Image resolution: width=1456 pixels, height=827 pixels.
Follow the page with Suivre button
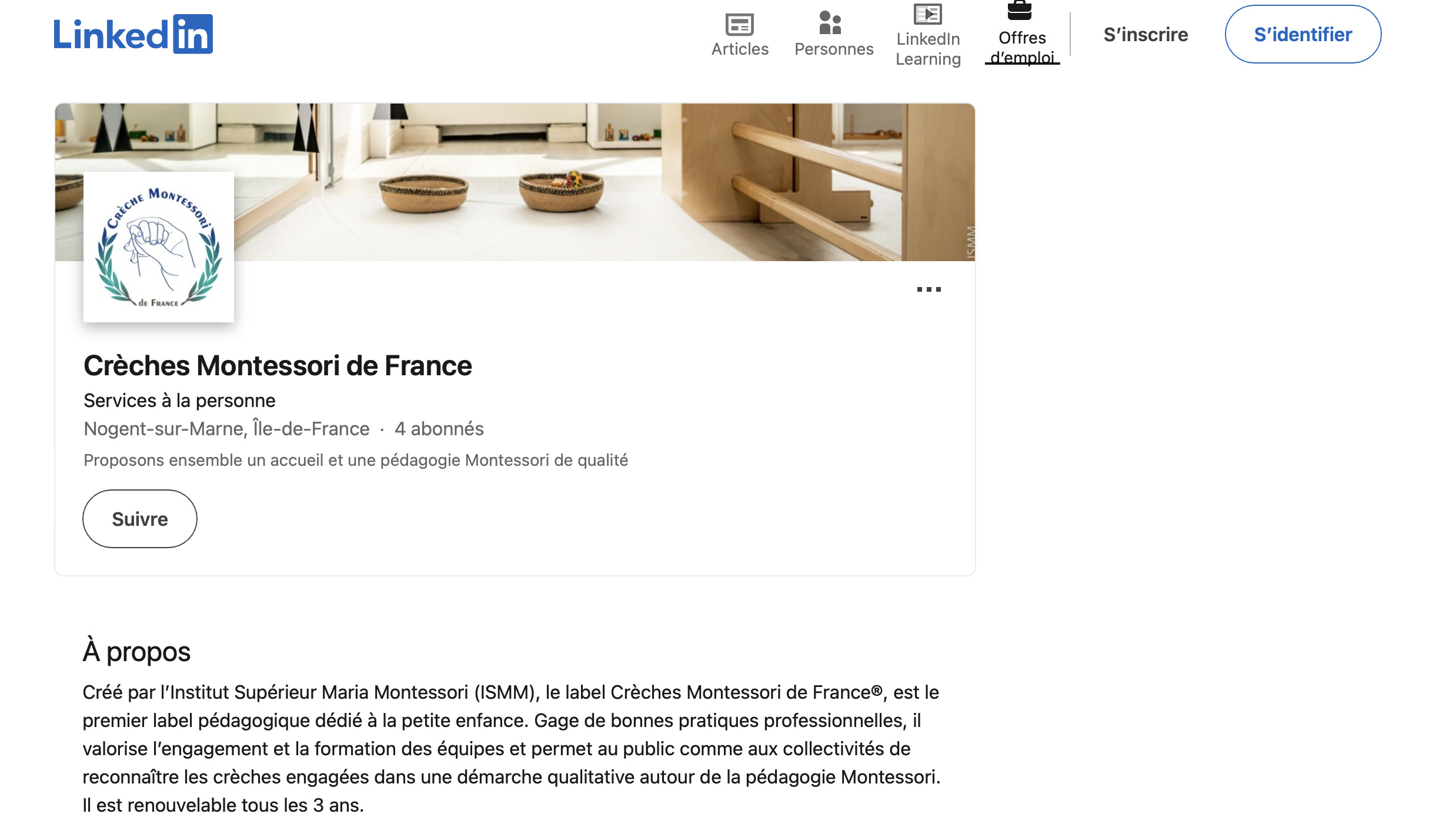point(140,519)
